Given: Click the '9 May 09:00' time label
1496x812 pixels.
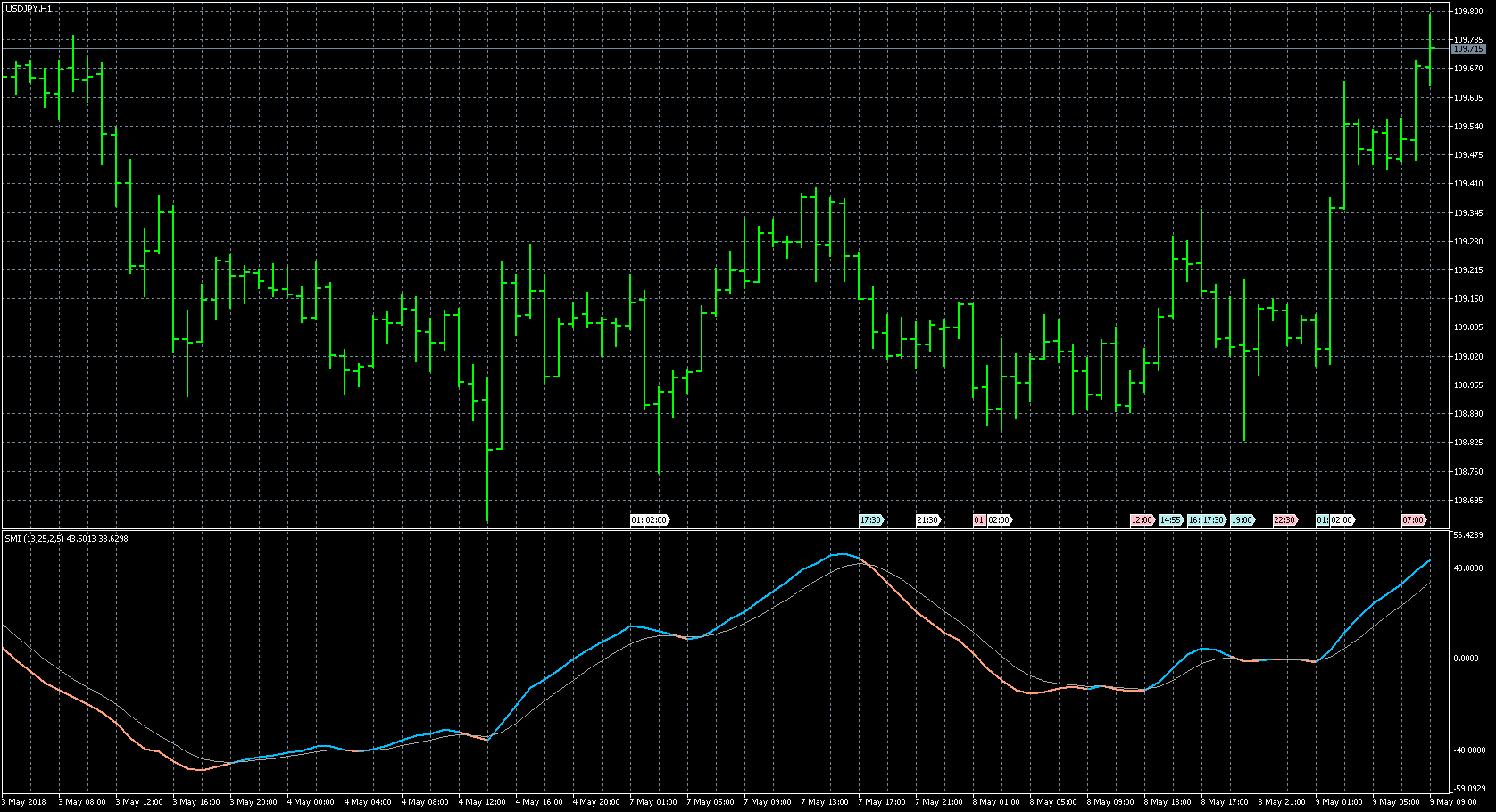Looking at the screenshot, I should pyautogui.click(x=1455, y=802).
